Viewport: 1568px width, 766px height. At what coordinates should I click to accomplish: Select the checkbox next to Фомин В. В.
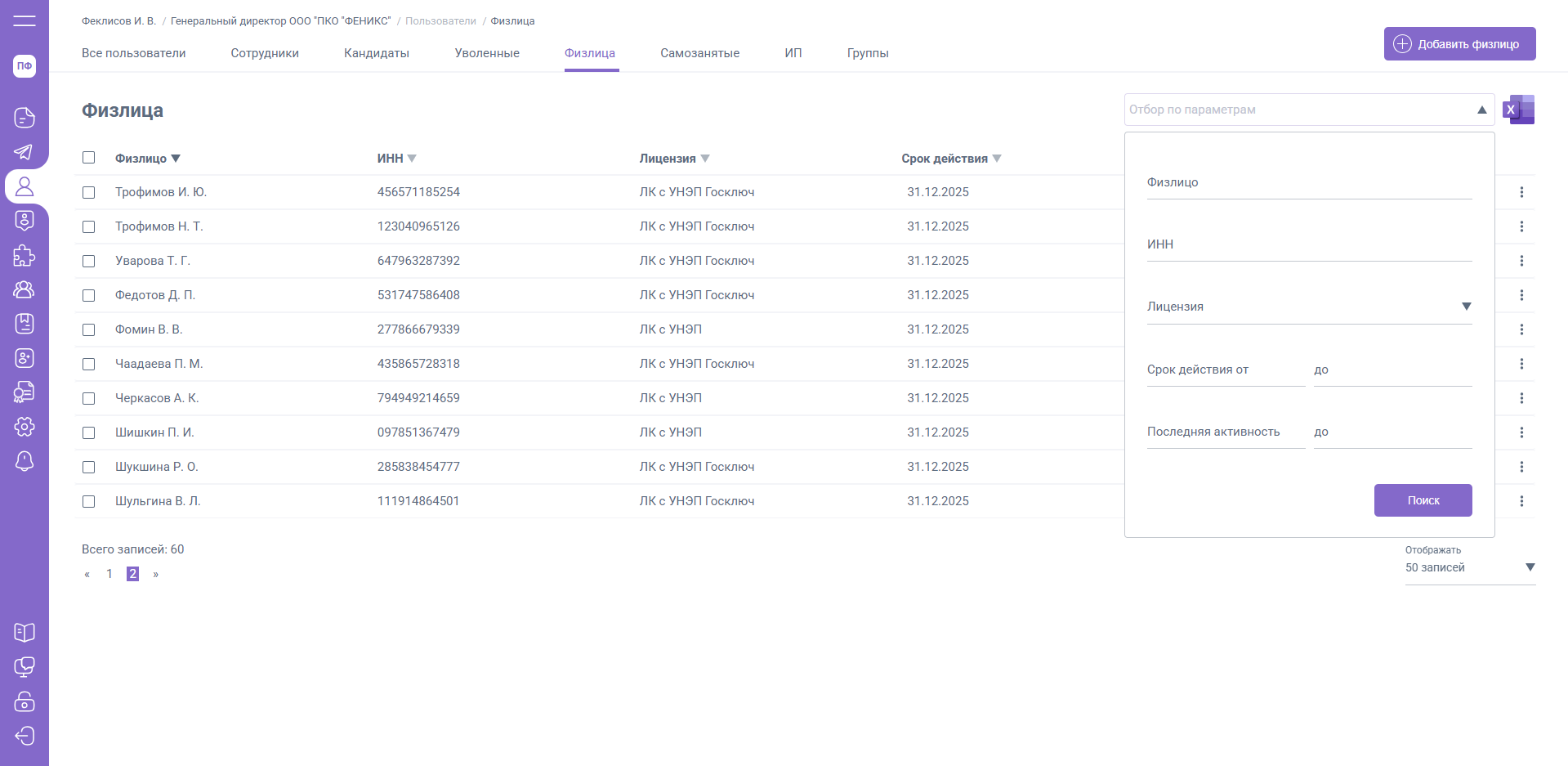click(x=89, y=329)
